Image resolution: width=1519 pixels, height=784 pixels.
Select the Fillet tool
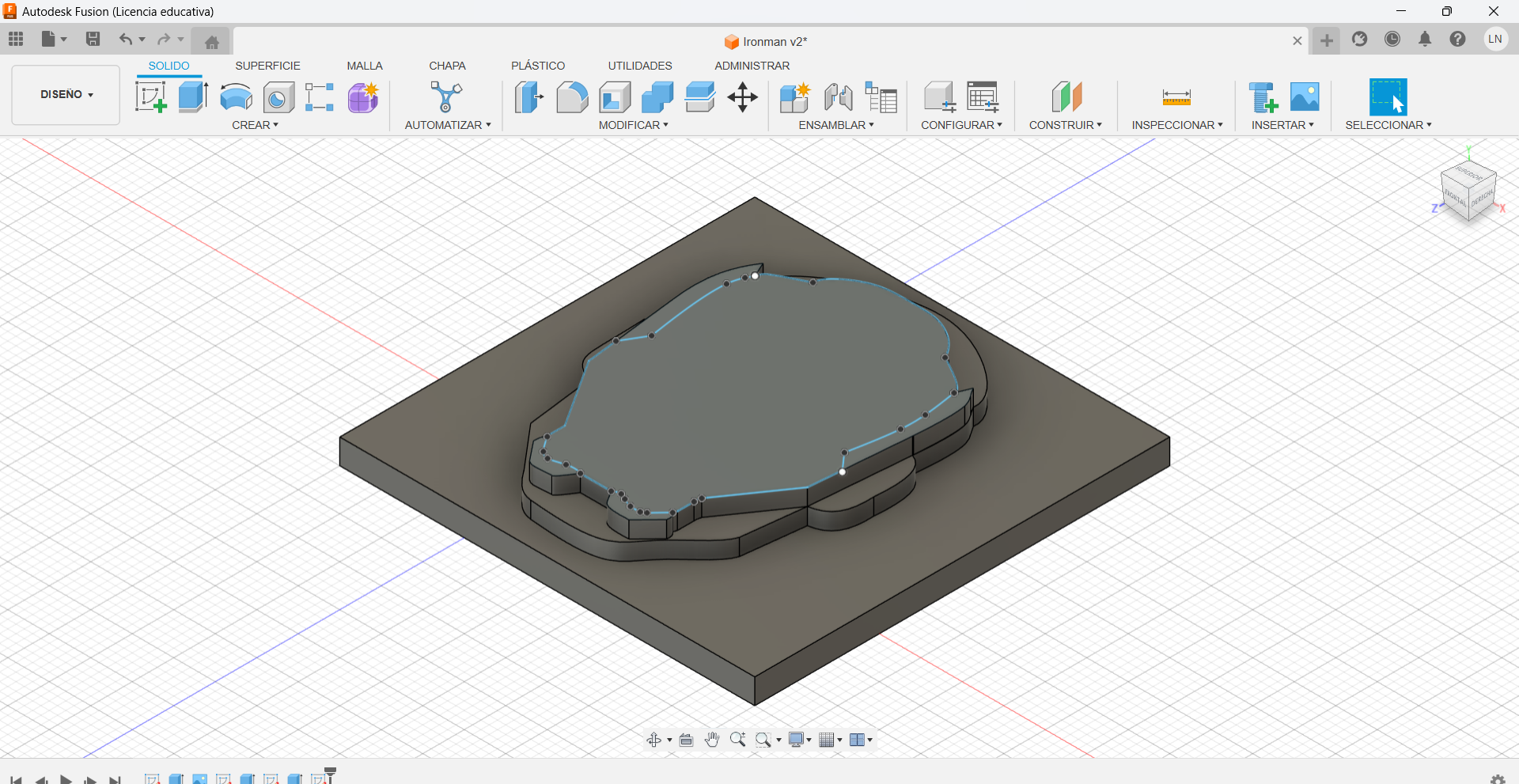click(572, 97)
